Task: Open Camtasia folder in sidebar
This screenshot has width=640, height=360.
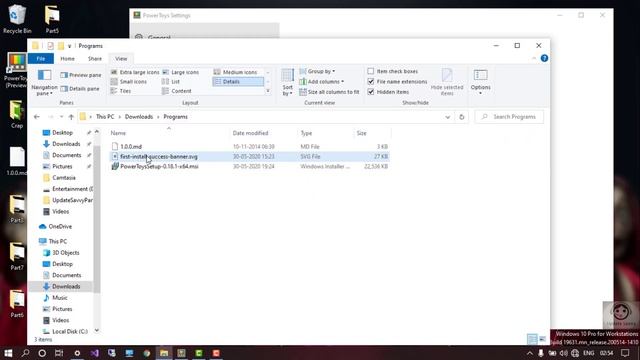Action: tap(64, 178)
